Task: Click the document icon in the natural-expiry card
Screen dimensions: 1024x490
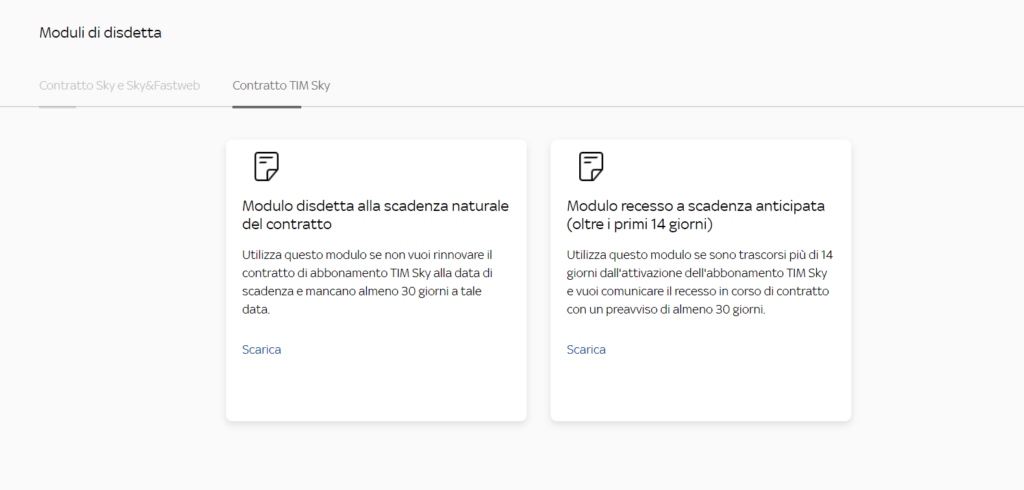Action: pyautogui.click(x=266, y=166)
